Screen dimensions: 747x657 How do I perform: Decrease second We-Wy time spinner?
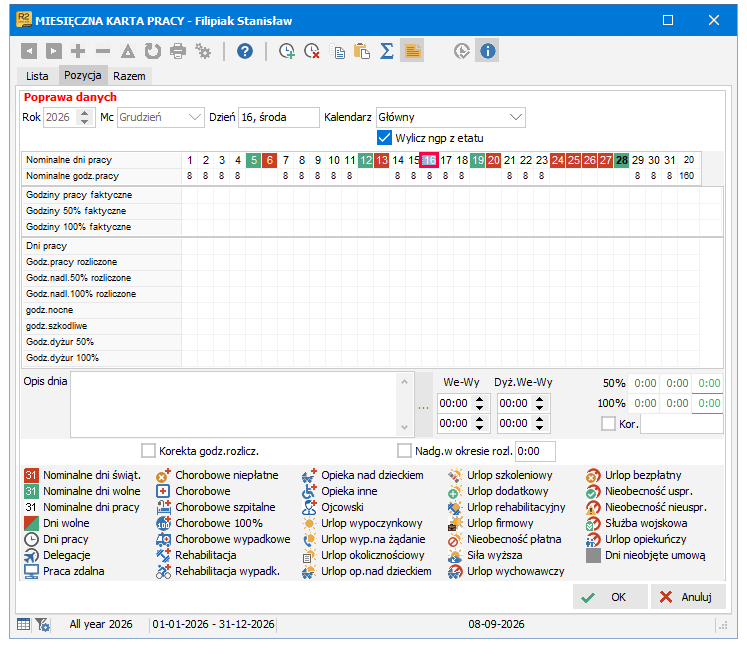click(480, 428)
